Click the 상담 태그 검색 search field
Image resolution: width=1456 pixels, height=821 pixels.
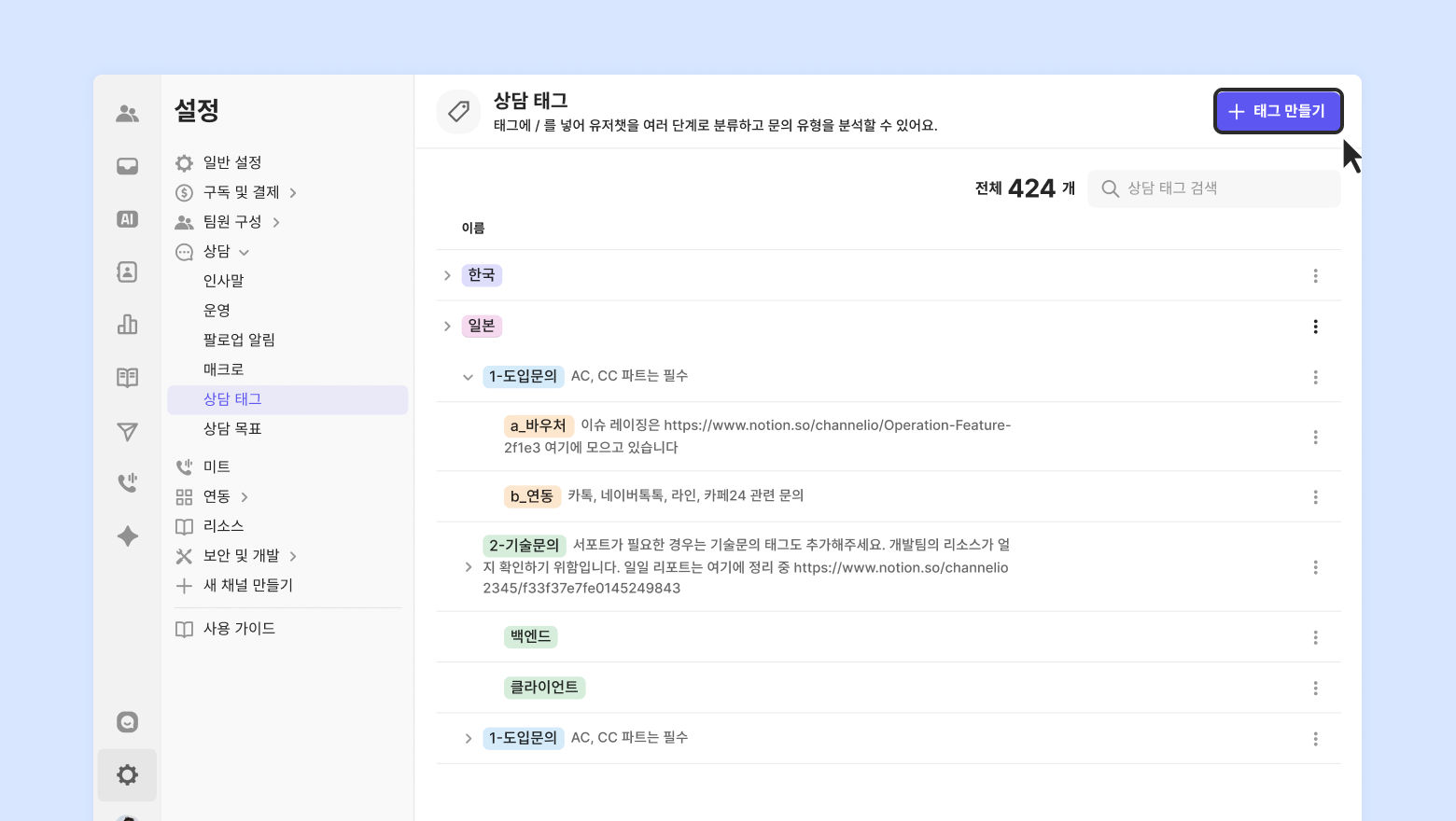click(1223, 188)
